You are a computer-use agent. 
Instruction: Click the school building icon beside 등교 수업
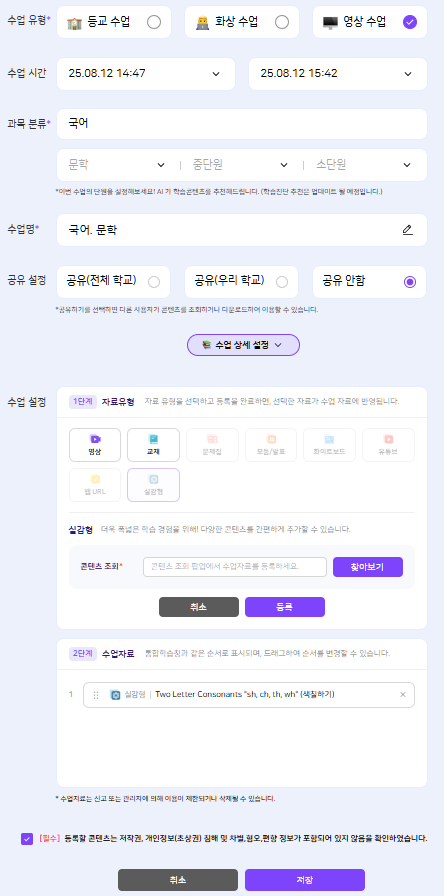(74, 22)
